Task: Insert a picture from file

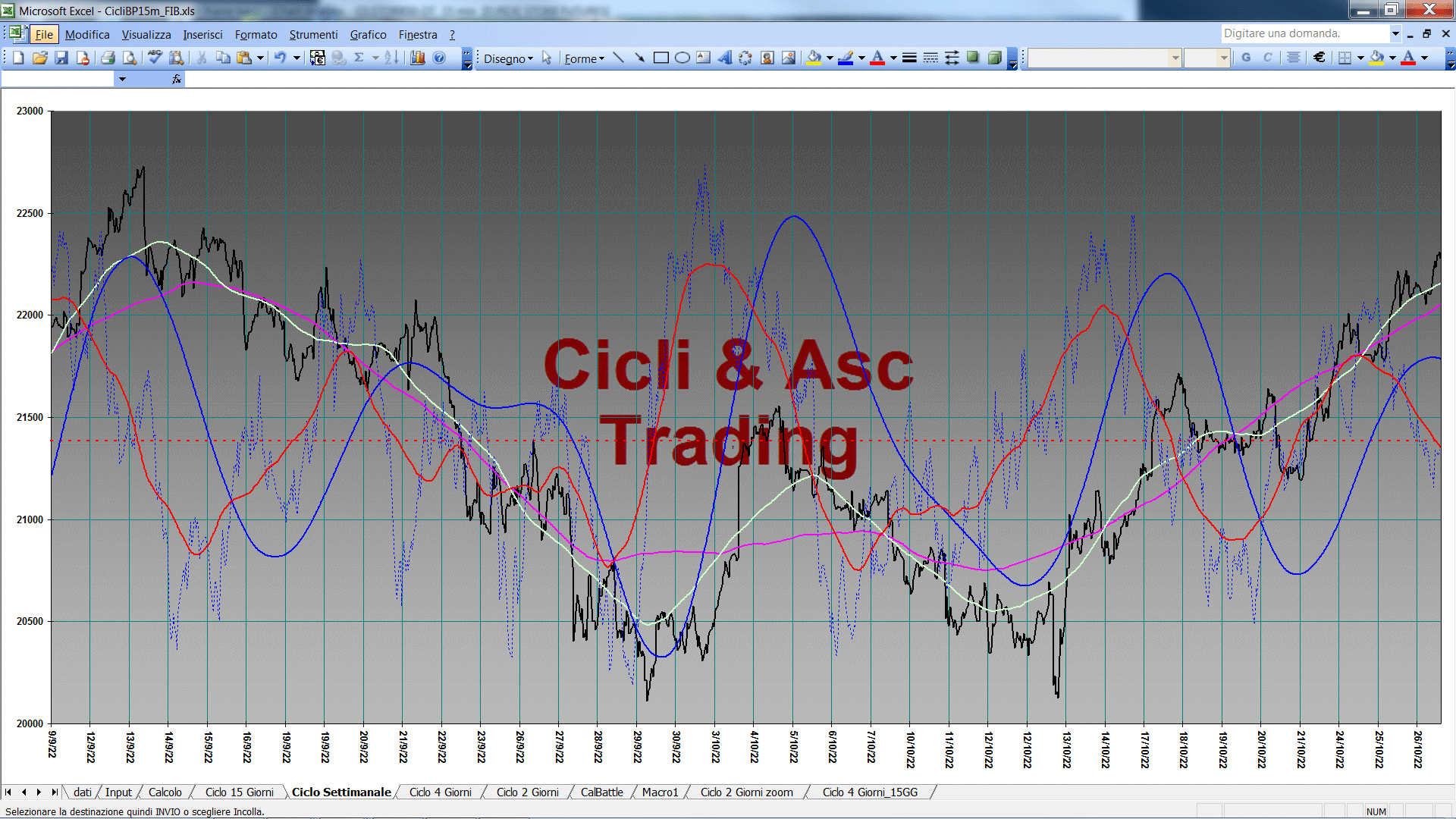Action: tap(789, 58)
